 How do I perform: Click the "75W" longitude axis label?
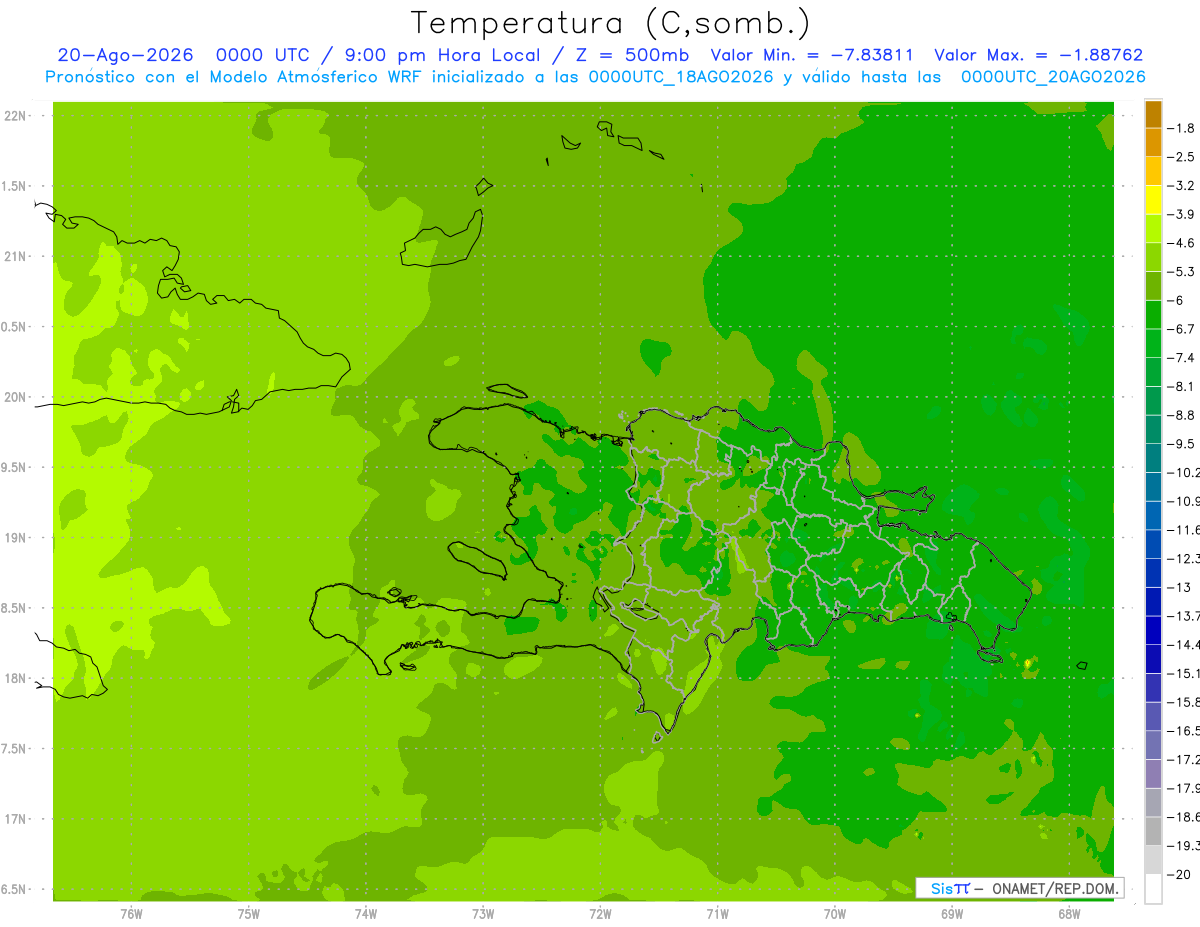click(249, 913)
